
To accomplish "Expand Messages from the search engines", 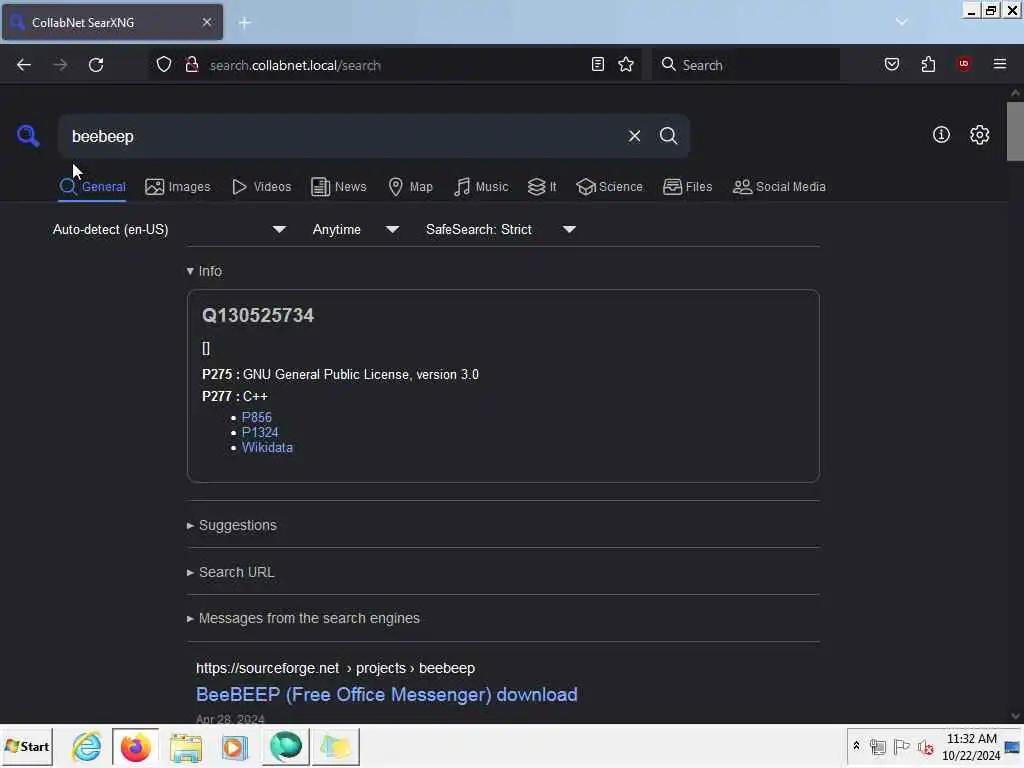I will 303,618.
